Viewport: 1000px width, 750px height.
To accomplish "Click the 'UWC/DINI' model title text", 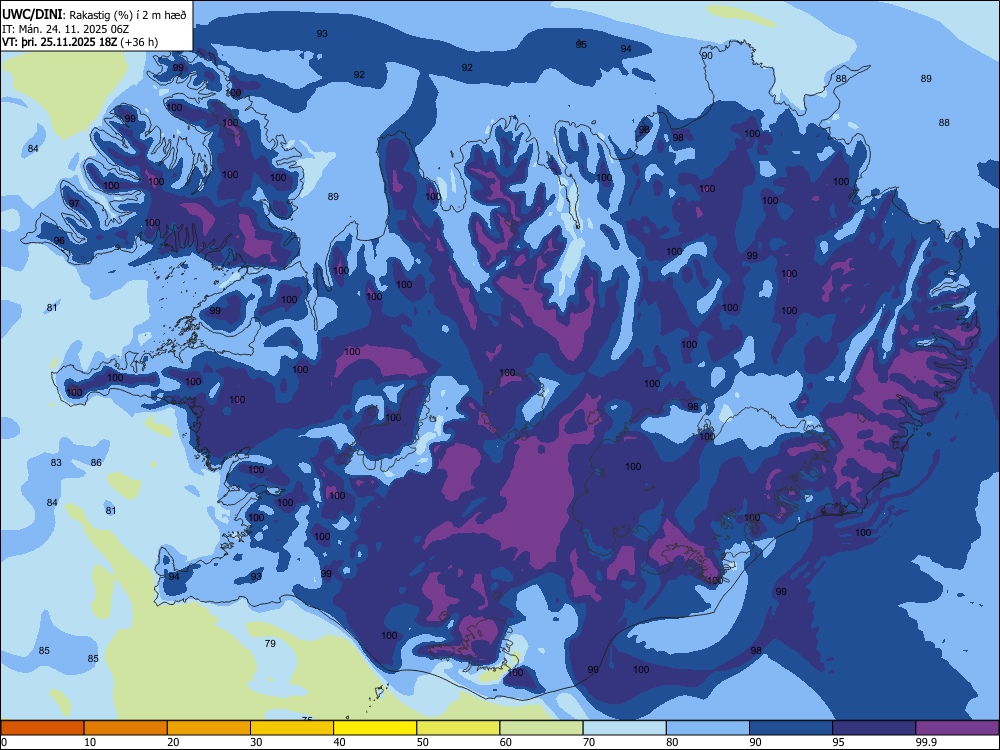I will coord(31,14).
